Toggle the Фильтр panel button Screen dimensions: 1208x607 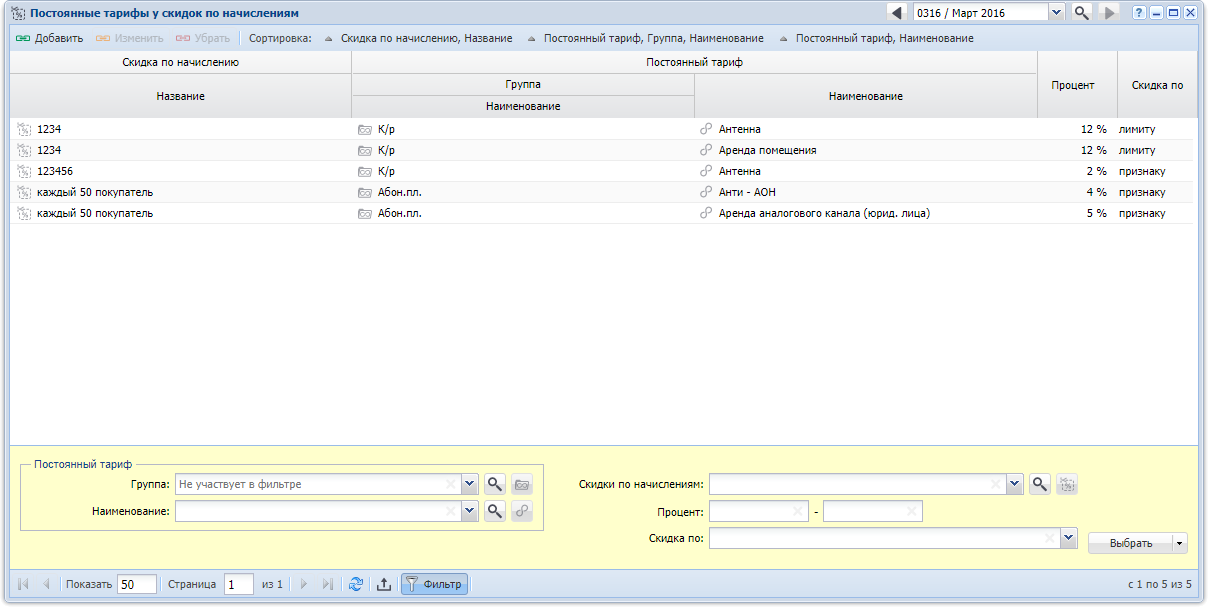pos(434,584)
